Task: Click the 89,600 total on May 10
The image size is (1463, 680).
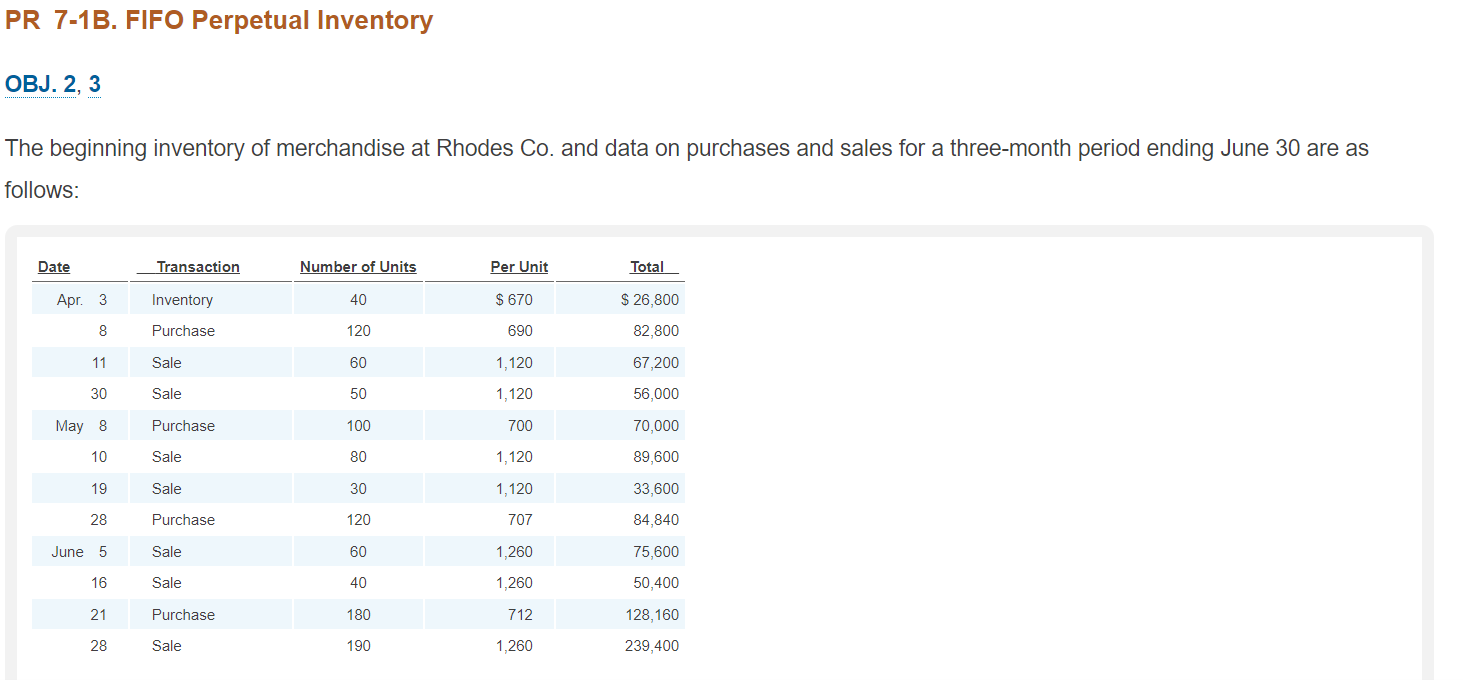Action: (656, 456)
